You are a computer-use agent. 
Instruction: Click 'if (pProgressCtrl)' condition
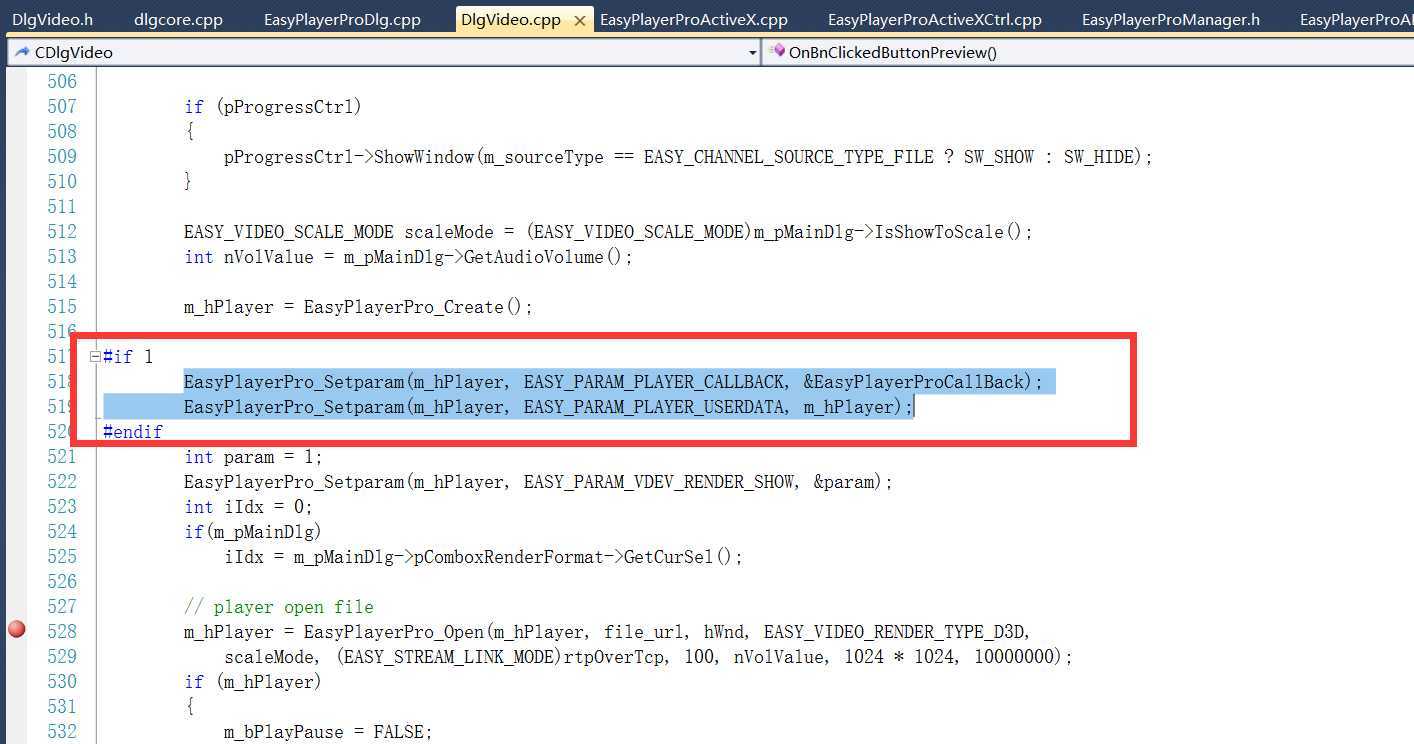(x=273, y=107)
